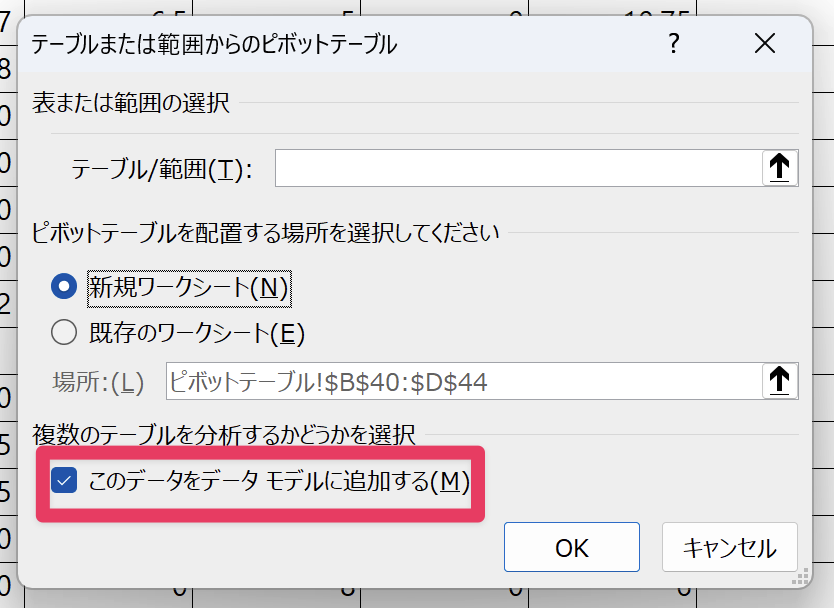Click the 場所:(L) label text
The height and width of the screenshot is (608, 834).
[98, 382]
